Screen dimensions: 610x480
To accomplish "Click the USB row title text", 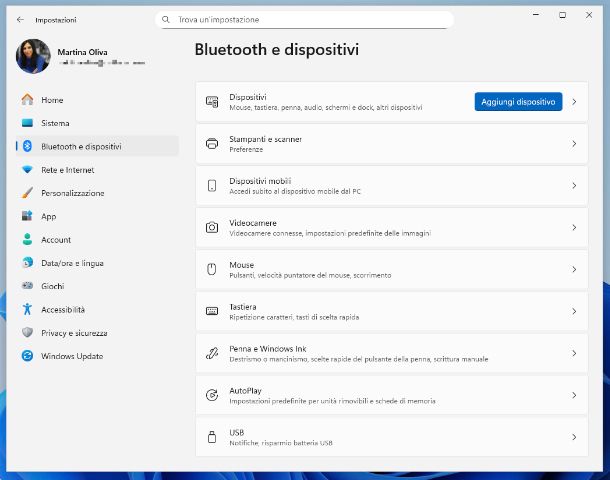I will pos(237,433).
